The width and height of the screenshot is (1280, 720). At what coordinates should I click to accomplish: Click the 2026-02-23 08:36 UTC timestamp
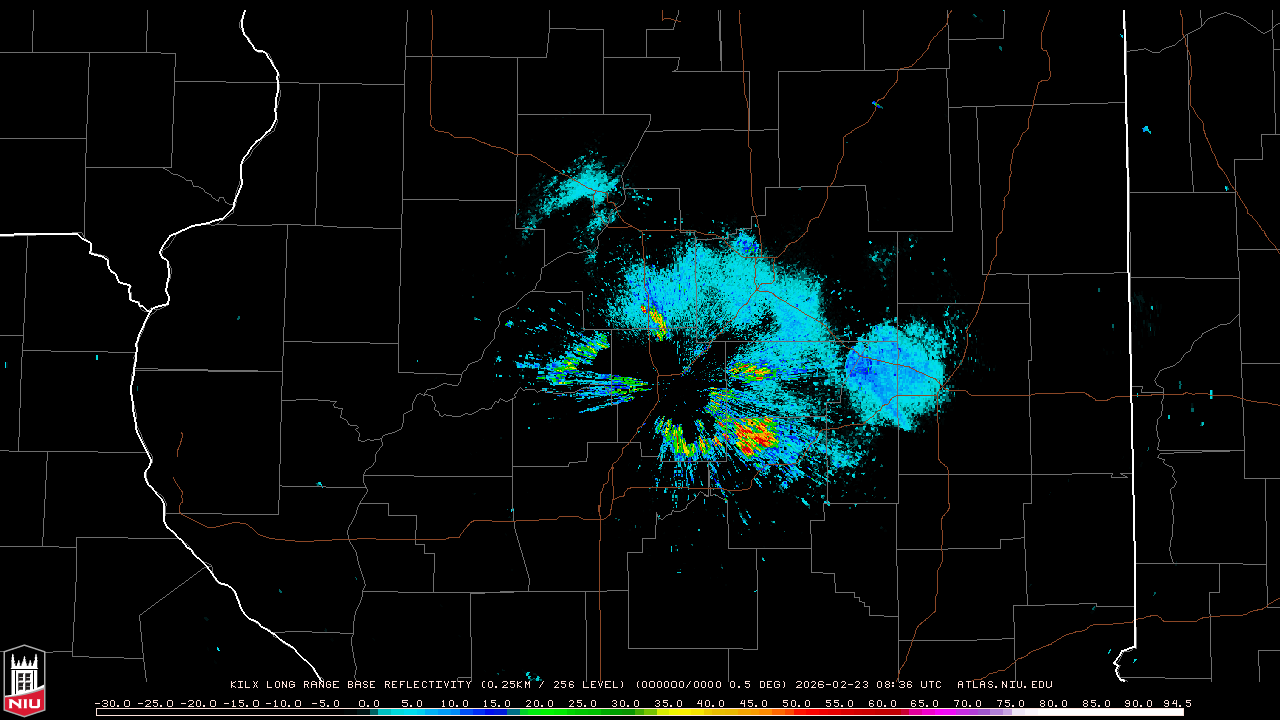coord(868,685)
